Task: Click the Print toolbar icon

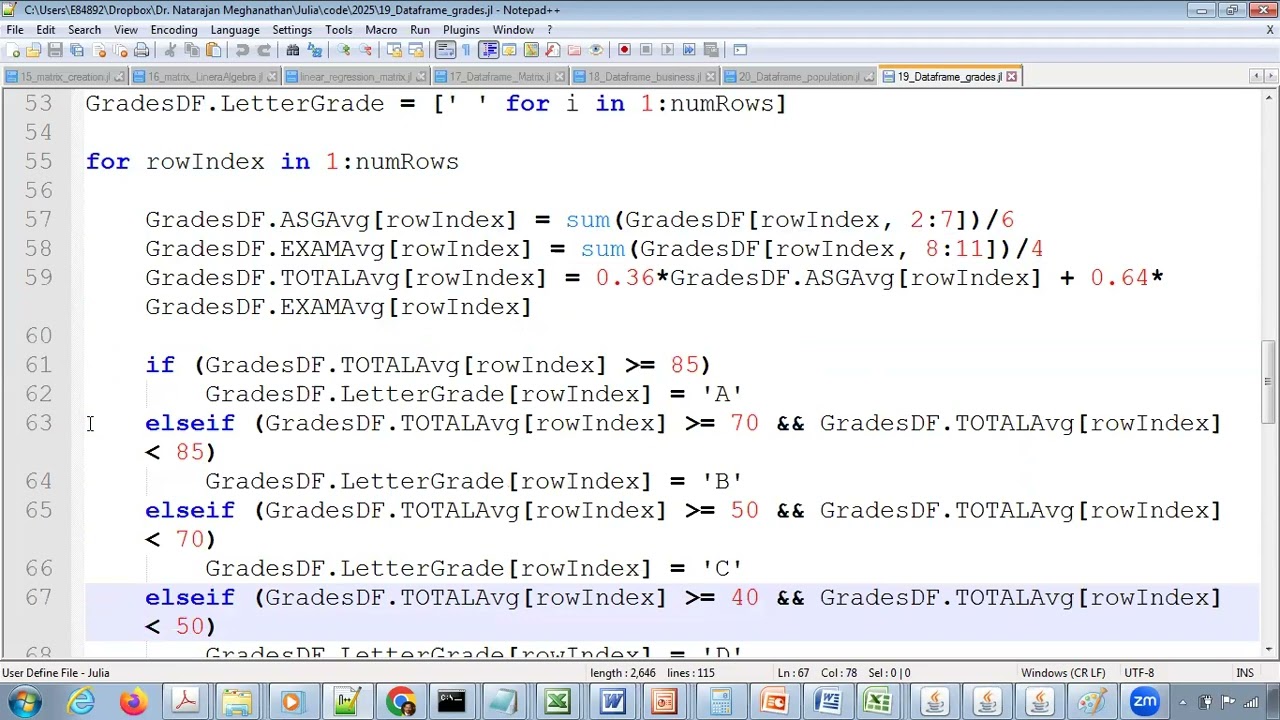Action: click(141, 50)
